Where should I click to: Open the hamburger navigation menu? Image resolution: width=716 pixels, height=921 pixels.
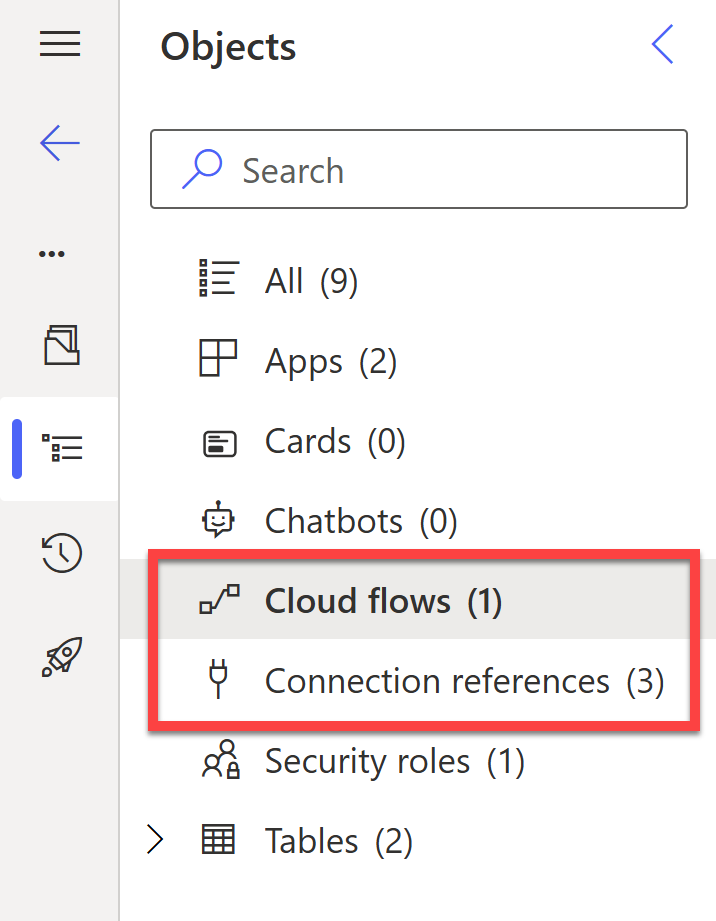[x=60, y=44]
